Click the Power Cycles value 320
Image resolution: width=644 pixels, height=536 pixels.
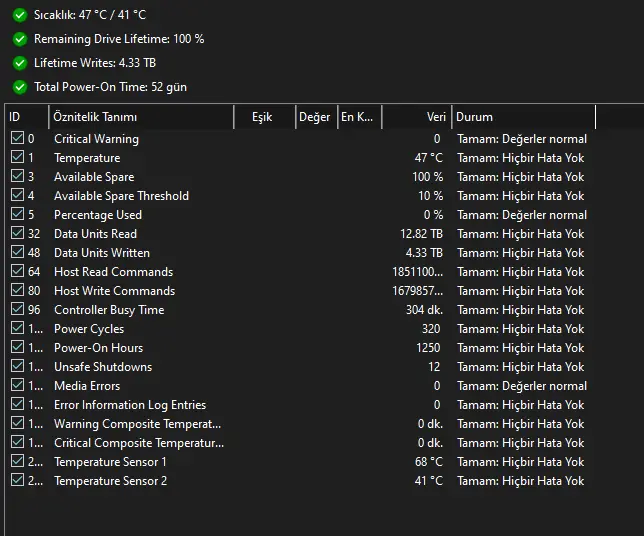[431, 329]
